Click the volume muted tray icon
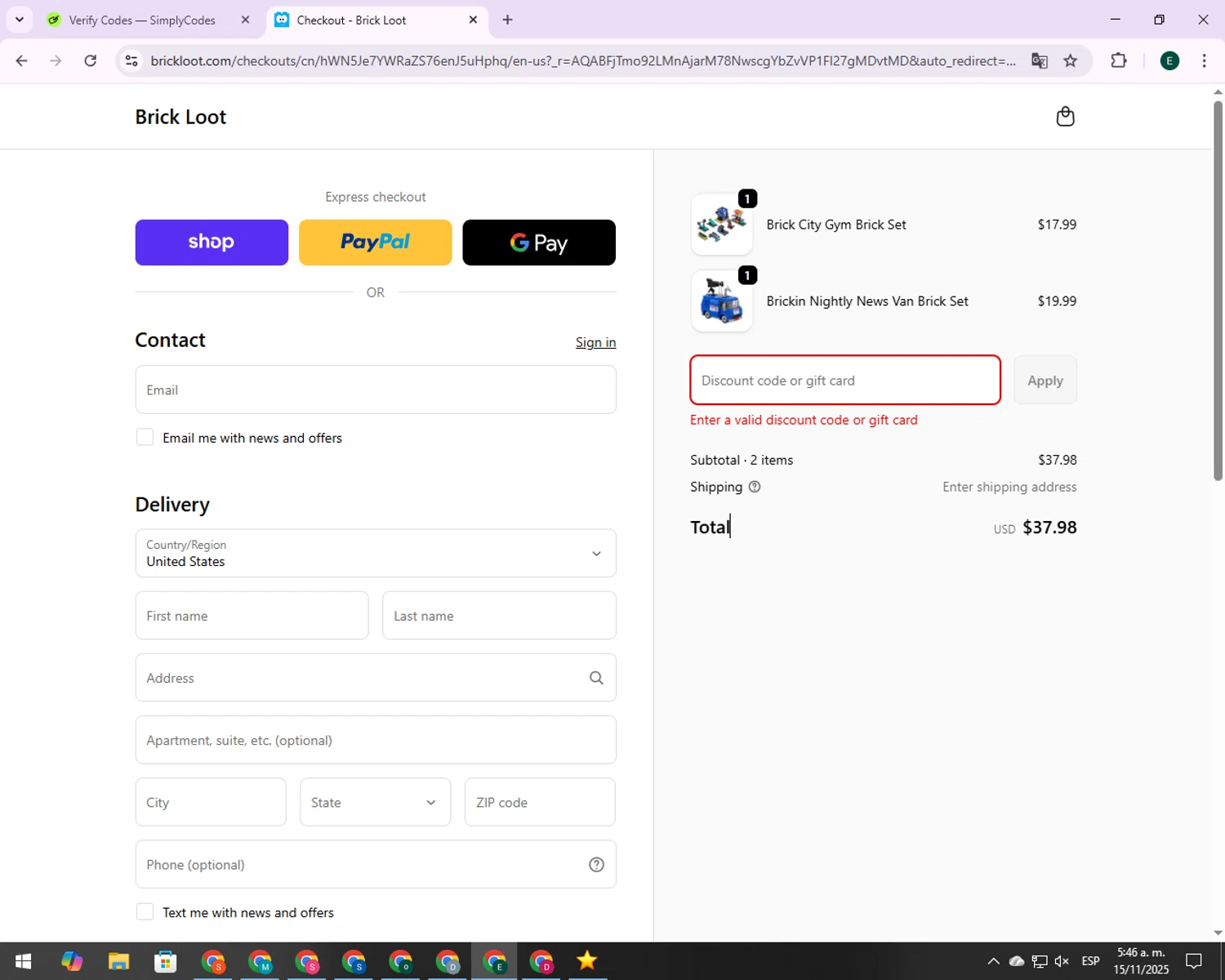 coord(1062,961)
